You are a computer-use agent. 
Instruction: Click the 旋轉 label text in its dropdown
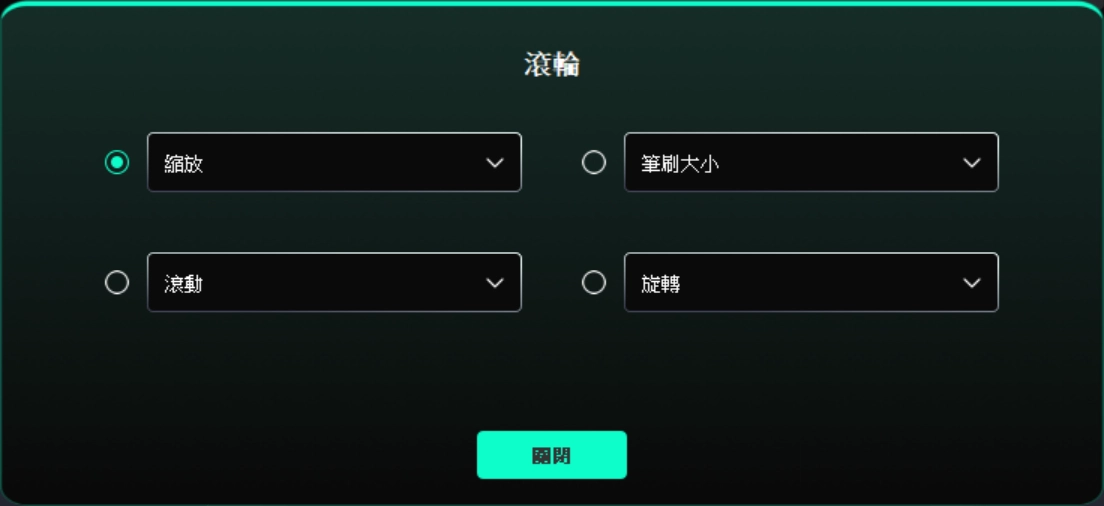tap(660, 284)
